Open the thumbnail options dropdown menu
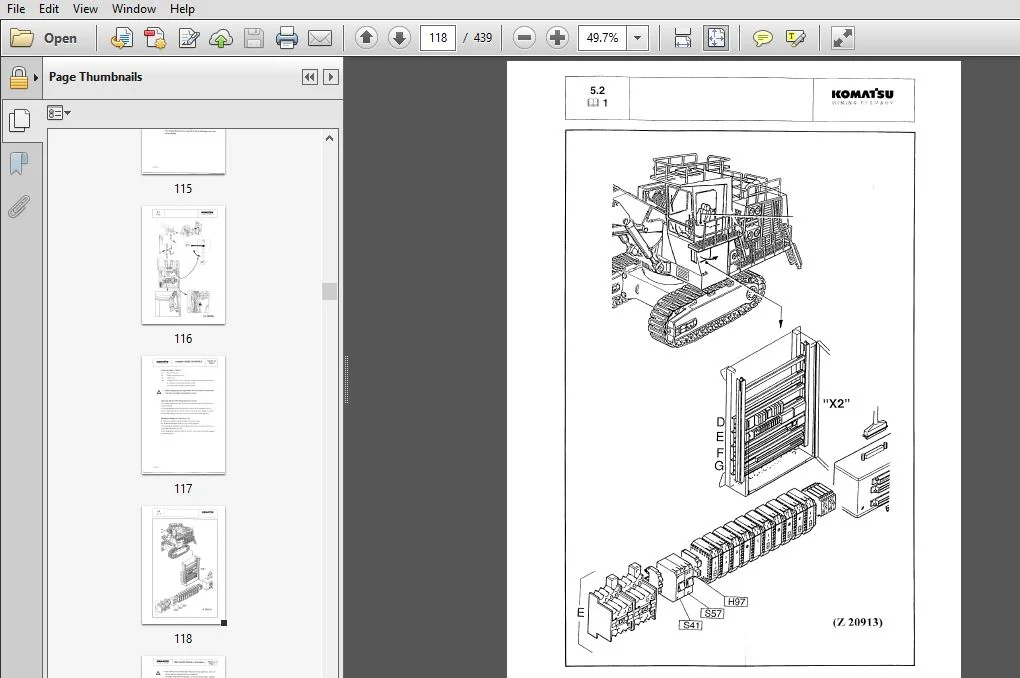Image resolution: width=1020 pixels, height=678 pixels. click(x=59, y=113)
